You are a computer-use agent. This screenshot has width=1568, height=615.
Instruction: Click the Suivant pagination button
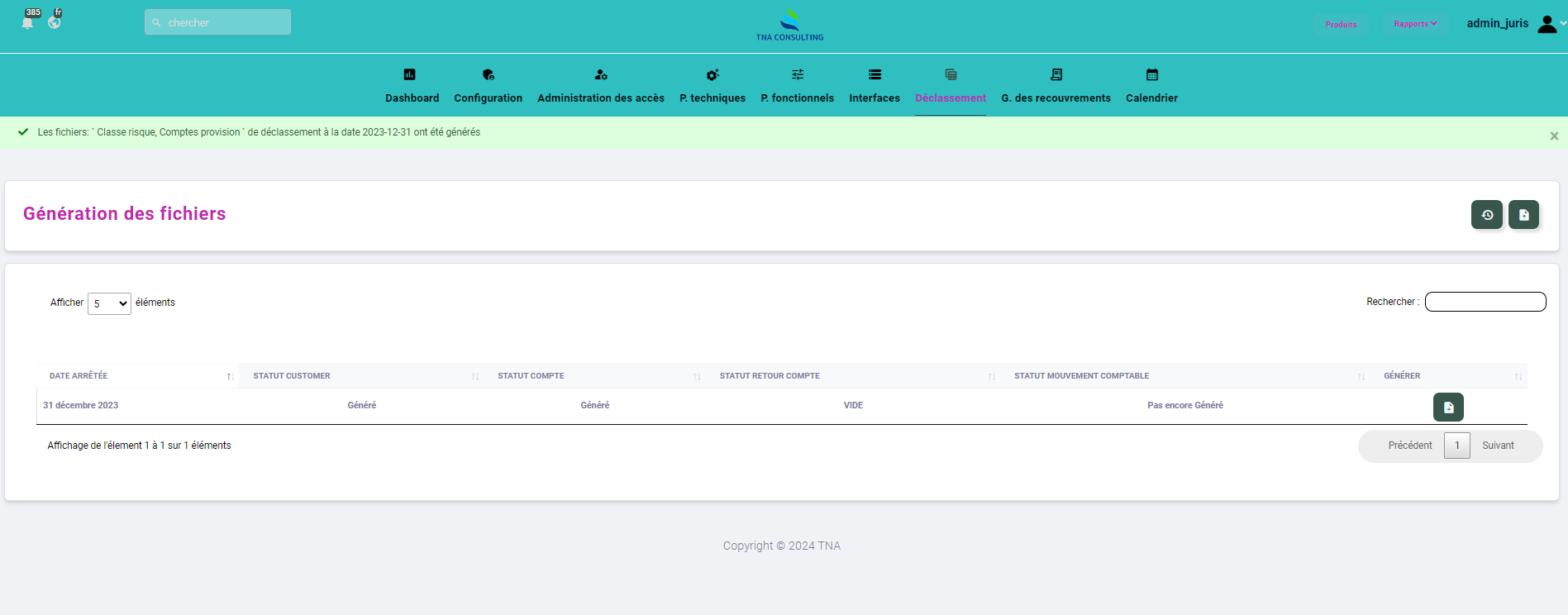(x=1498, y=446)
